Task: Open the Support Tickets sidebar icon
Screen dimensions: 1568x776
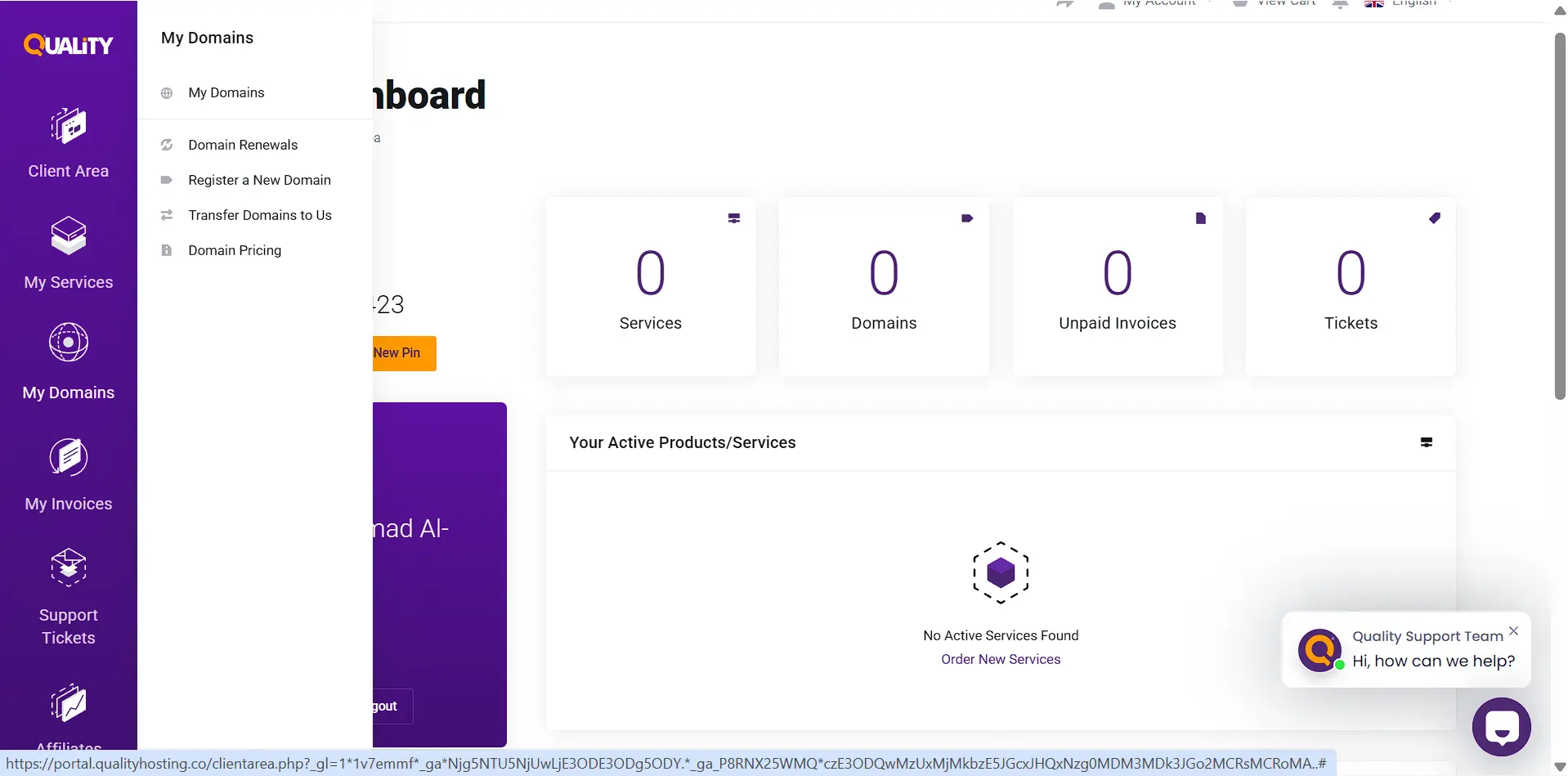Action: click(x=69, y=567)
